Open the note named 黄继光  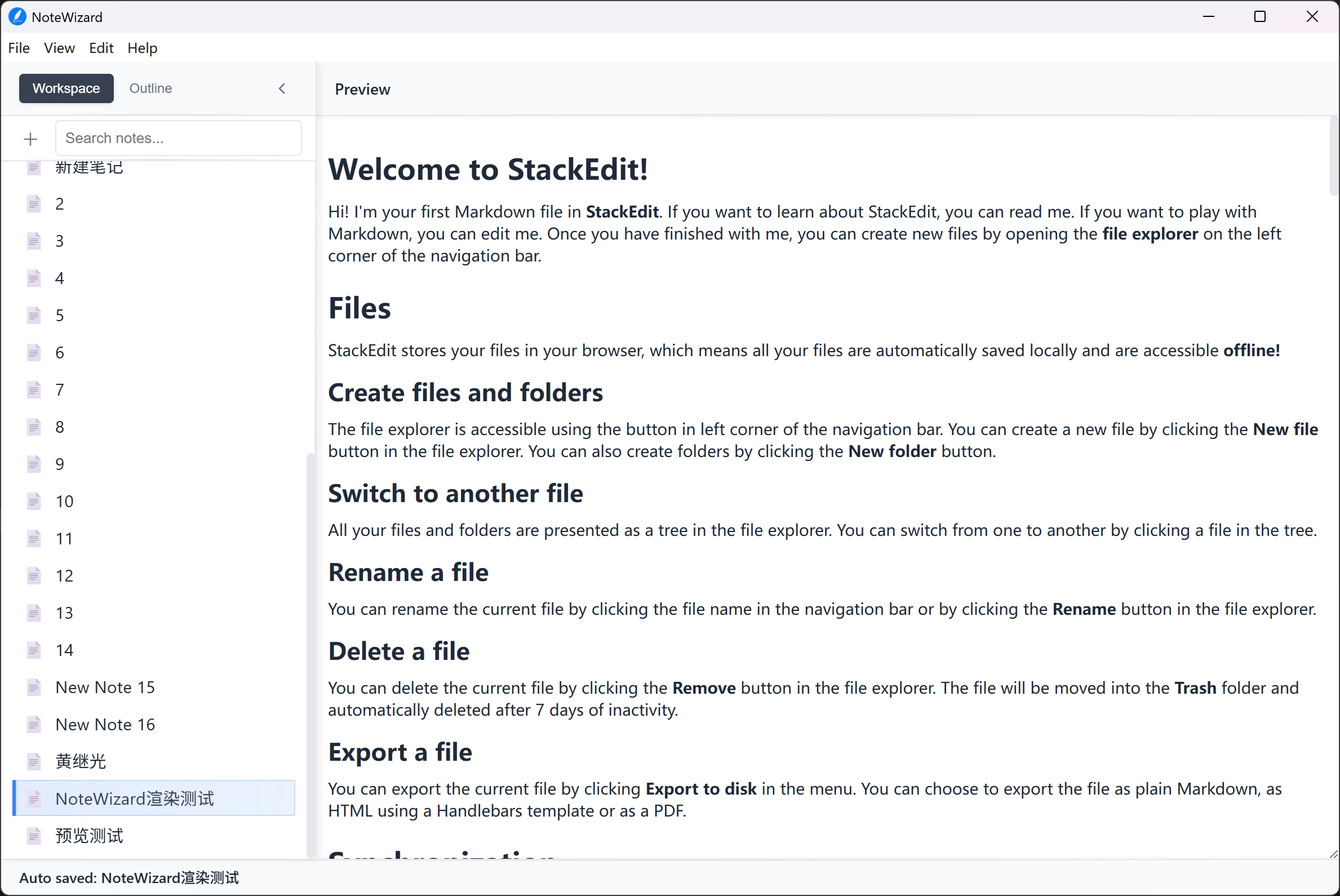coord(154,761)
